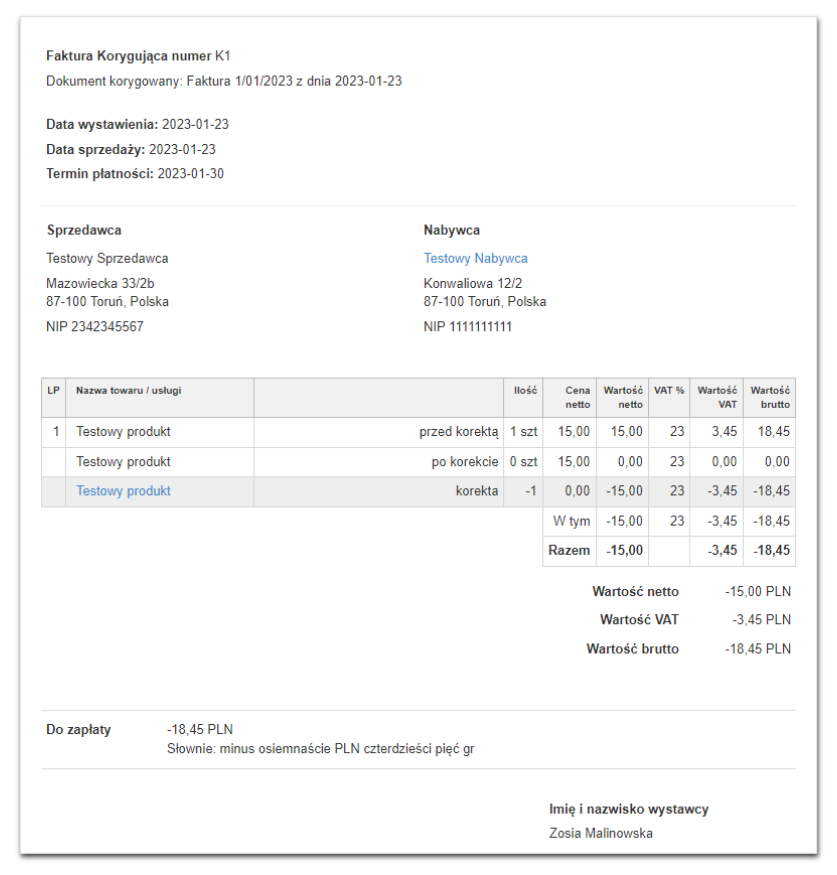Click the W tym summary cell
The width and height of the screenshot is (837, 875).
tap(570, 521)
